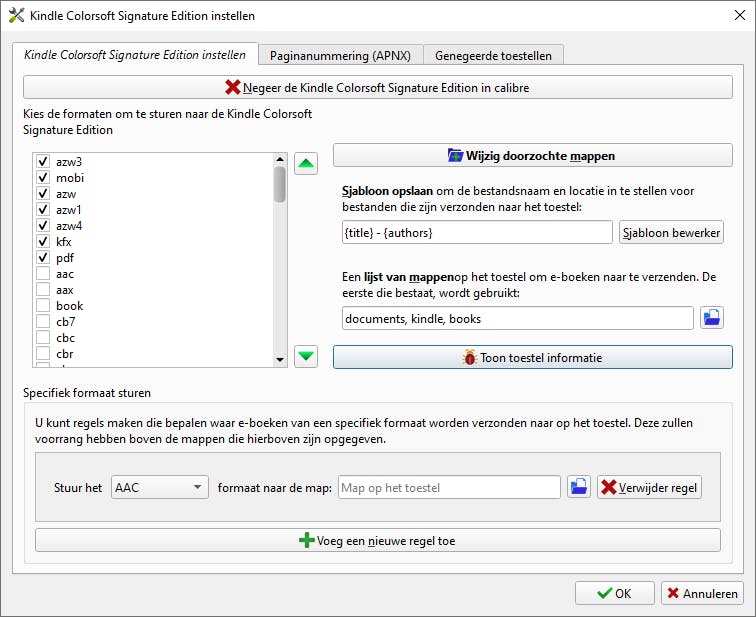Browse folder icon beside Map op het toestel
Viewport: 756px width, 617px height.
[579, 487]
